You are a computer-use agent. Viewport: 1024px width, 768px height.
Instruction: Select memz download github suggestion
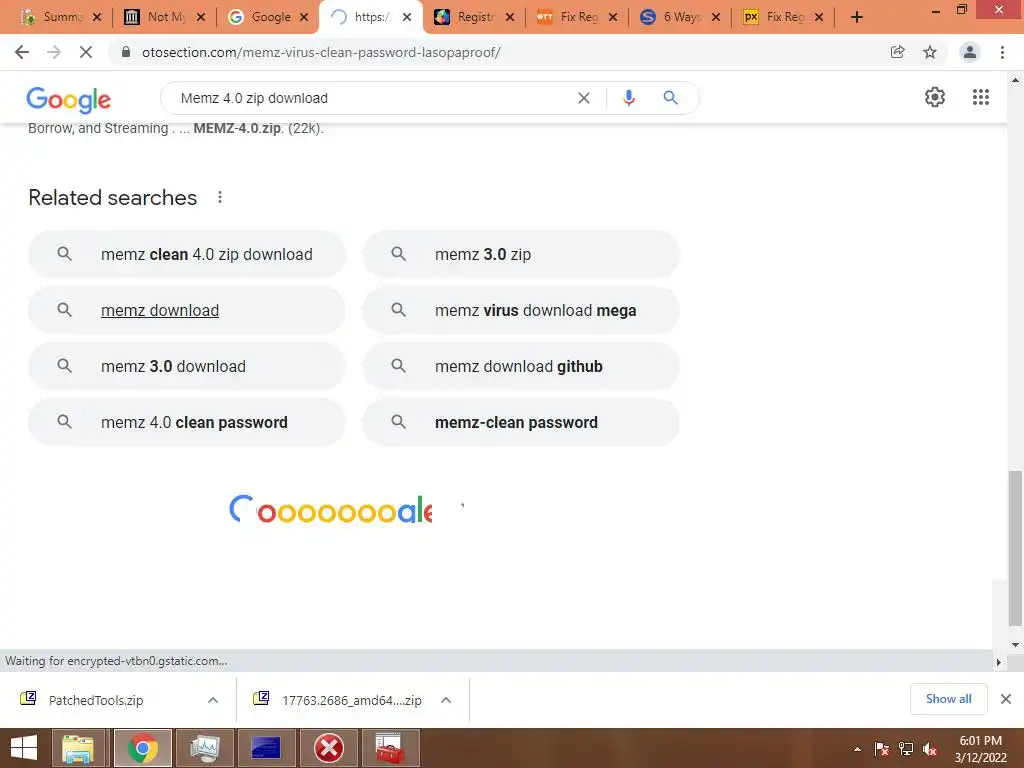520,366
